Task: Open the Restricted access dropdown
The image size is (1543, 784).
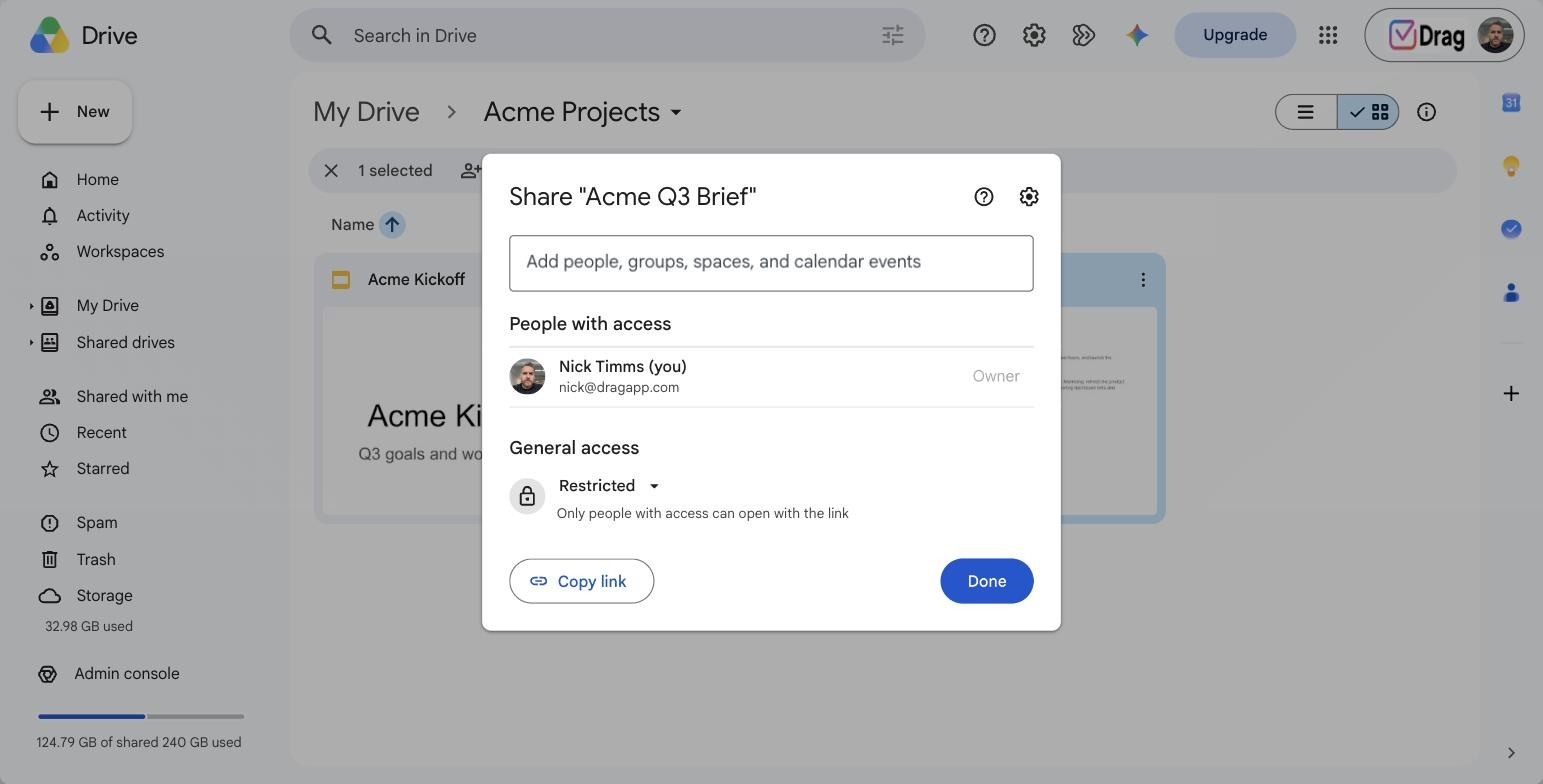Action: tap(609, 486)
